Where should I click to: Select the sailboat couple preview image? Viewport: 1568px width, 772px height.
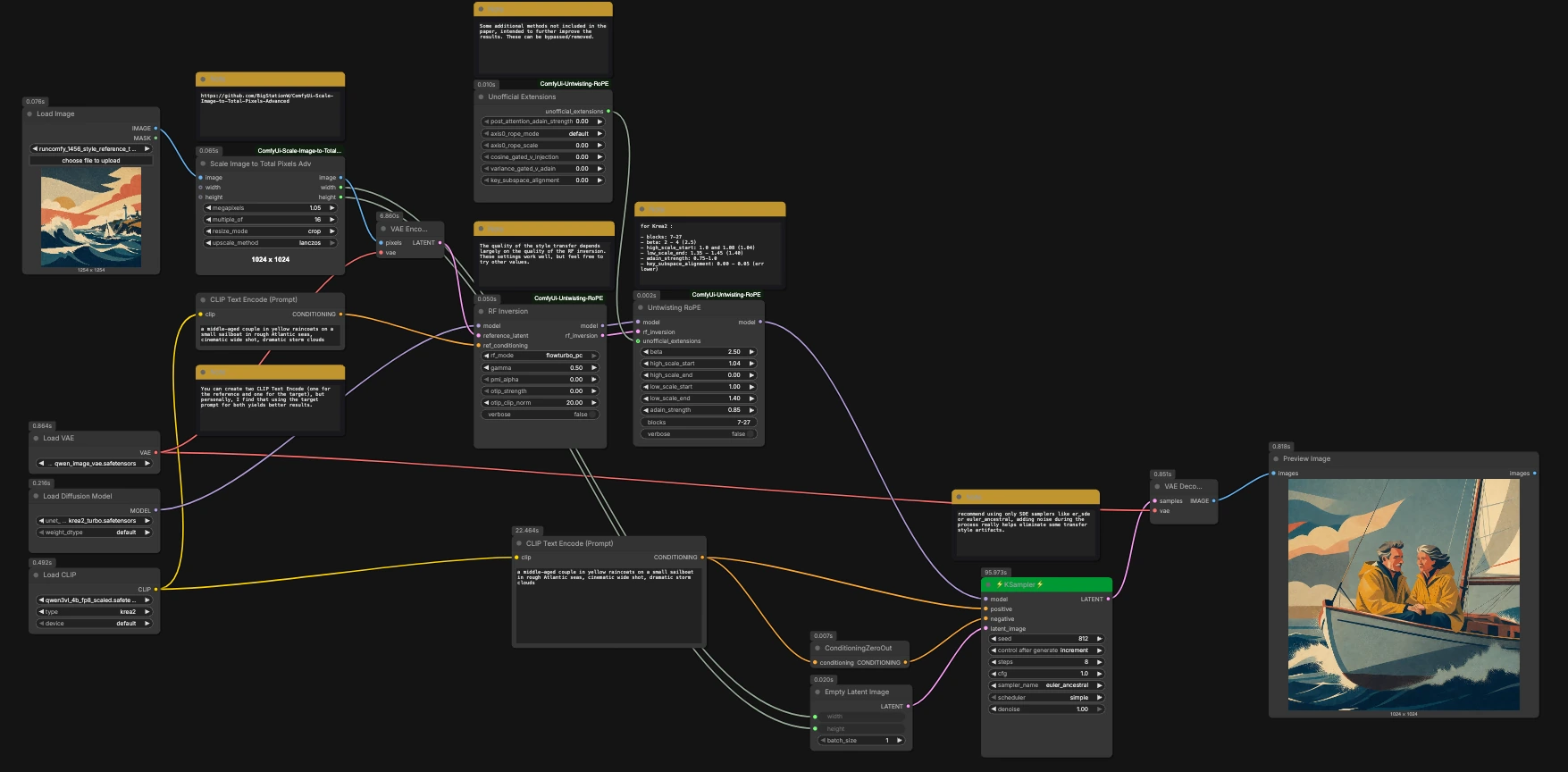pos(1404,594)
